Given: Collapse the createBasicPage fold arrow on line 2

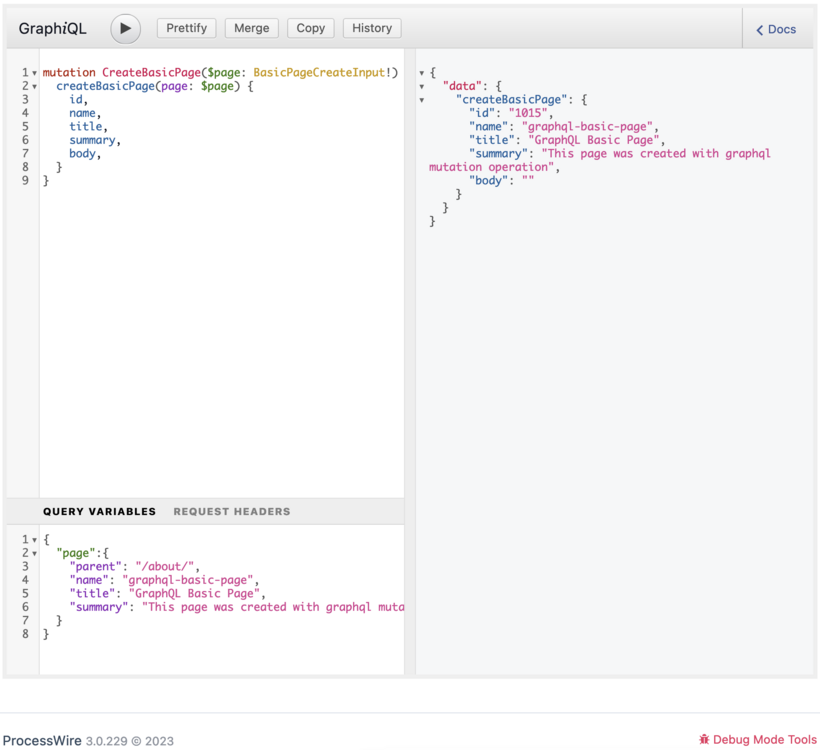Looking at the screenshot, I should pyautogui.click(x=35, y=87).
